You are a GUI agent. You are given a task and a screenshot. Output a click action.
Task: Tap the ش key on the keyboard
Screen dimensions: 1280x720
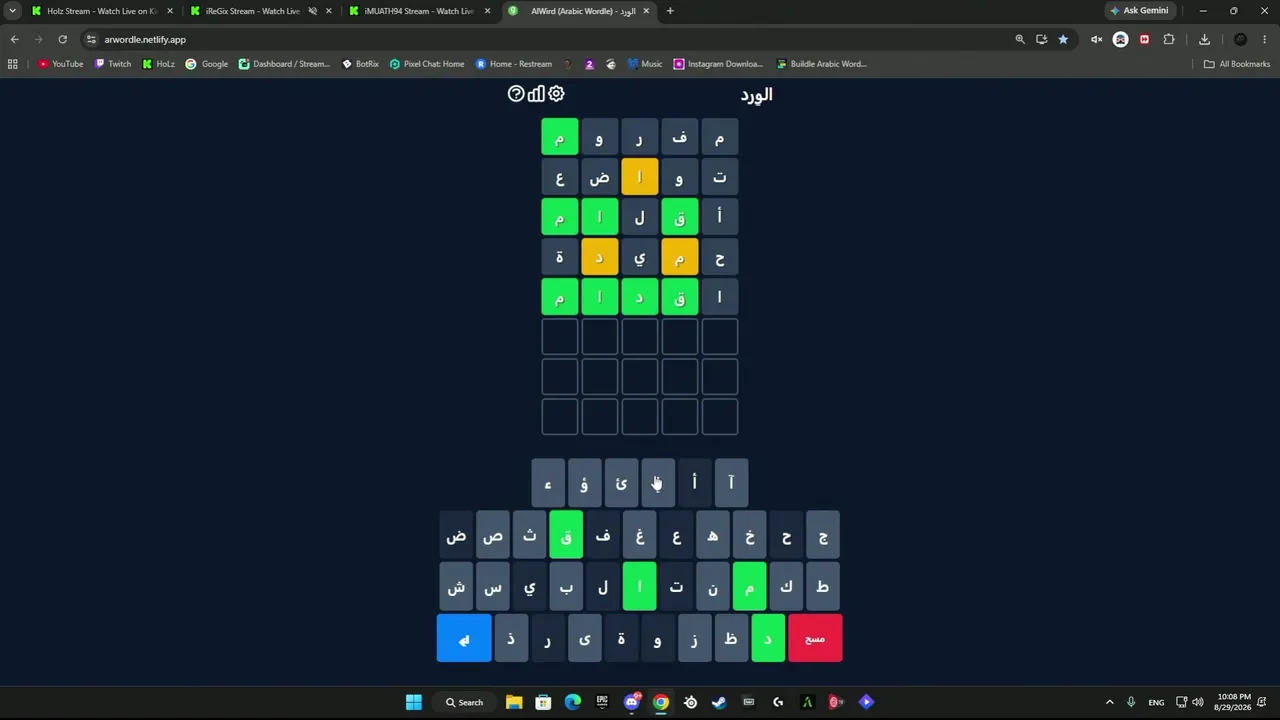(x=456, y=587)
